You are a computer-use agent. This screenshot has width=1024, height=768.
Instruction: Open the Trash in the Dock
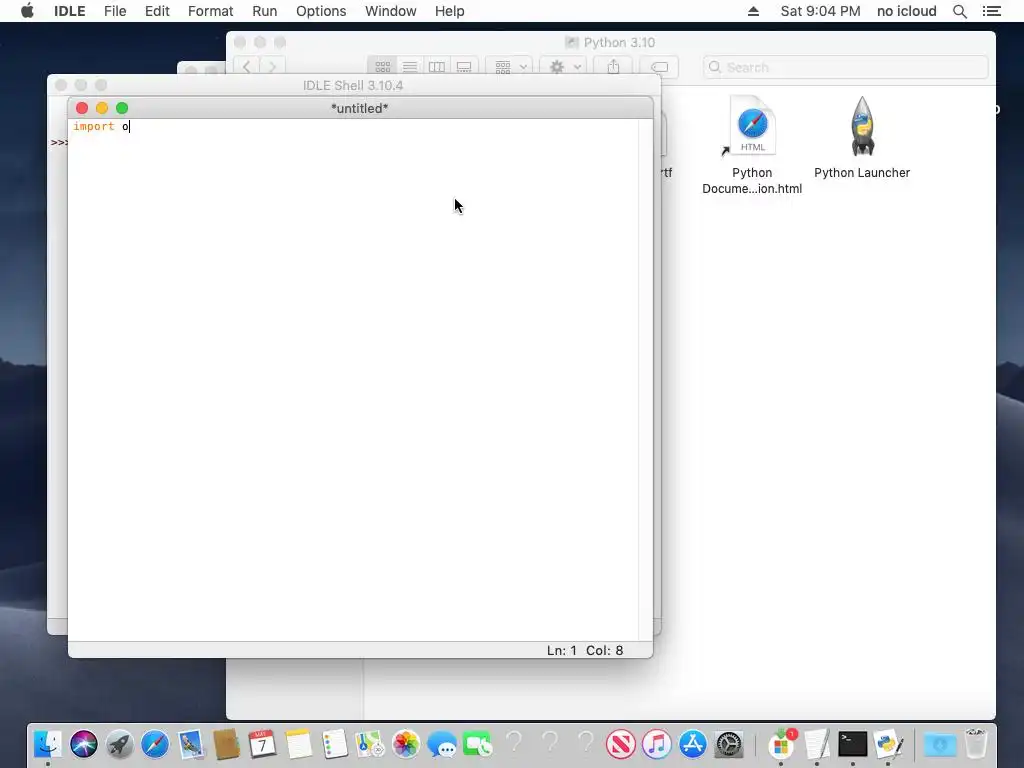pos(976,744)
